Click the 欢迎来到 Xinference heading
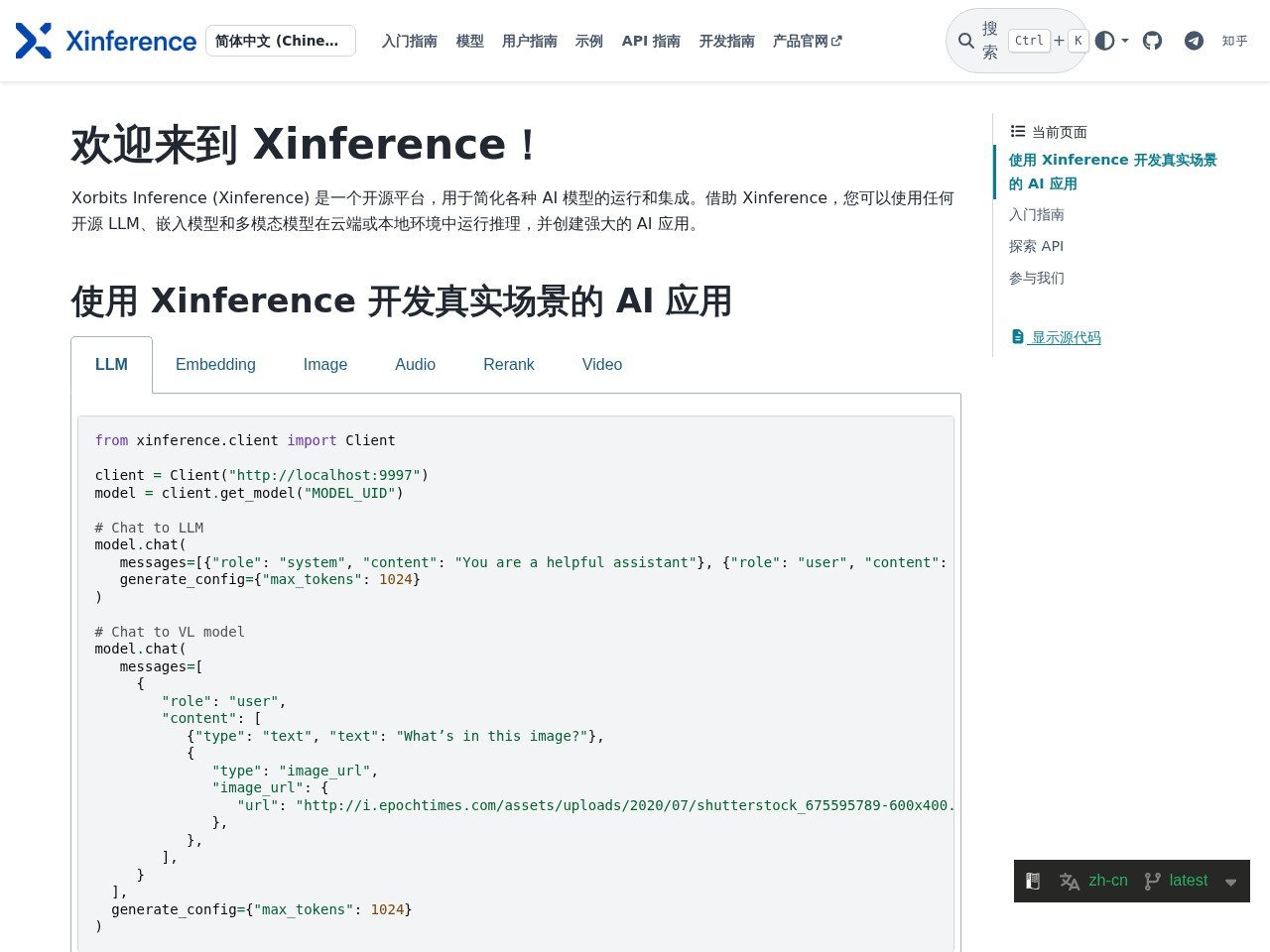Viewport: 1270px width, 952px height. (305, 144)
